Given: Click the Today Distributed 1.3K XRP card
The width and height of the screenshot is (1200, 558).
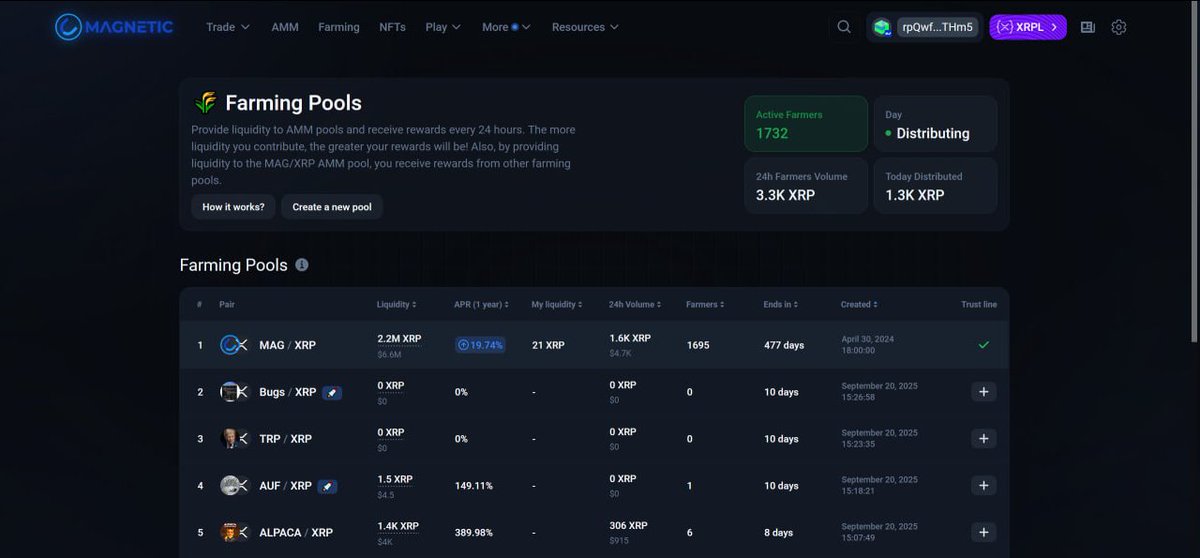Looking at the screenshot, I should [935, 185].
